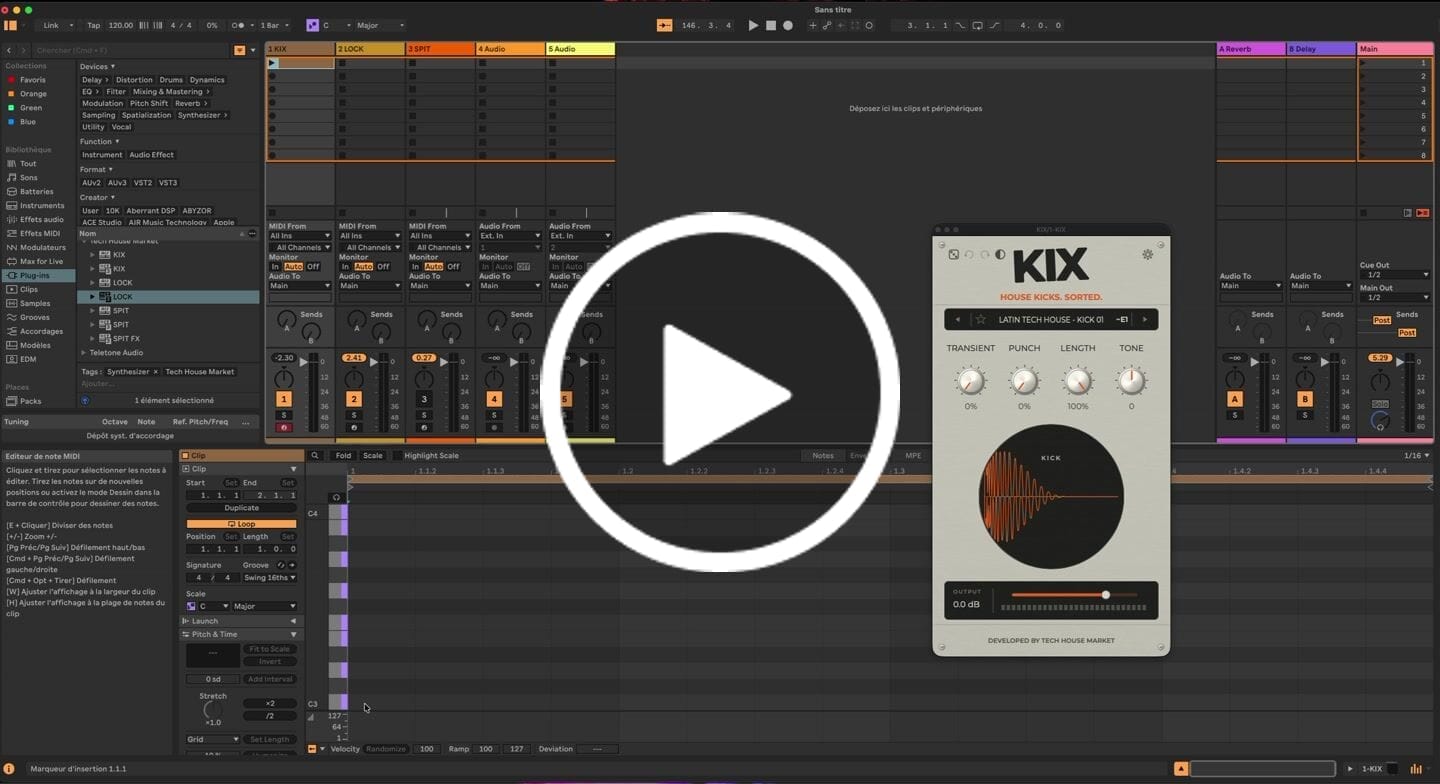Toggle the Loop button in Clip panel
Screen dimensions: 1440x784
coord(241,524)
